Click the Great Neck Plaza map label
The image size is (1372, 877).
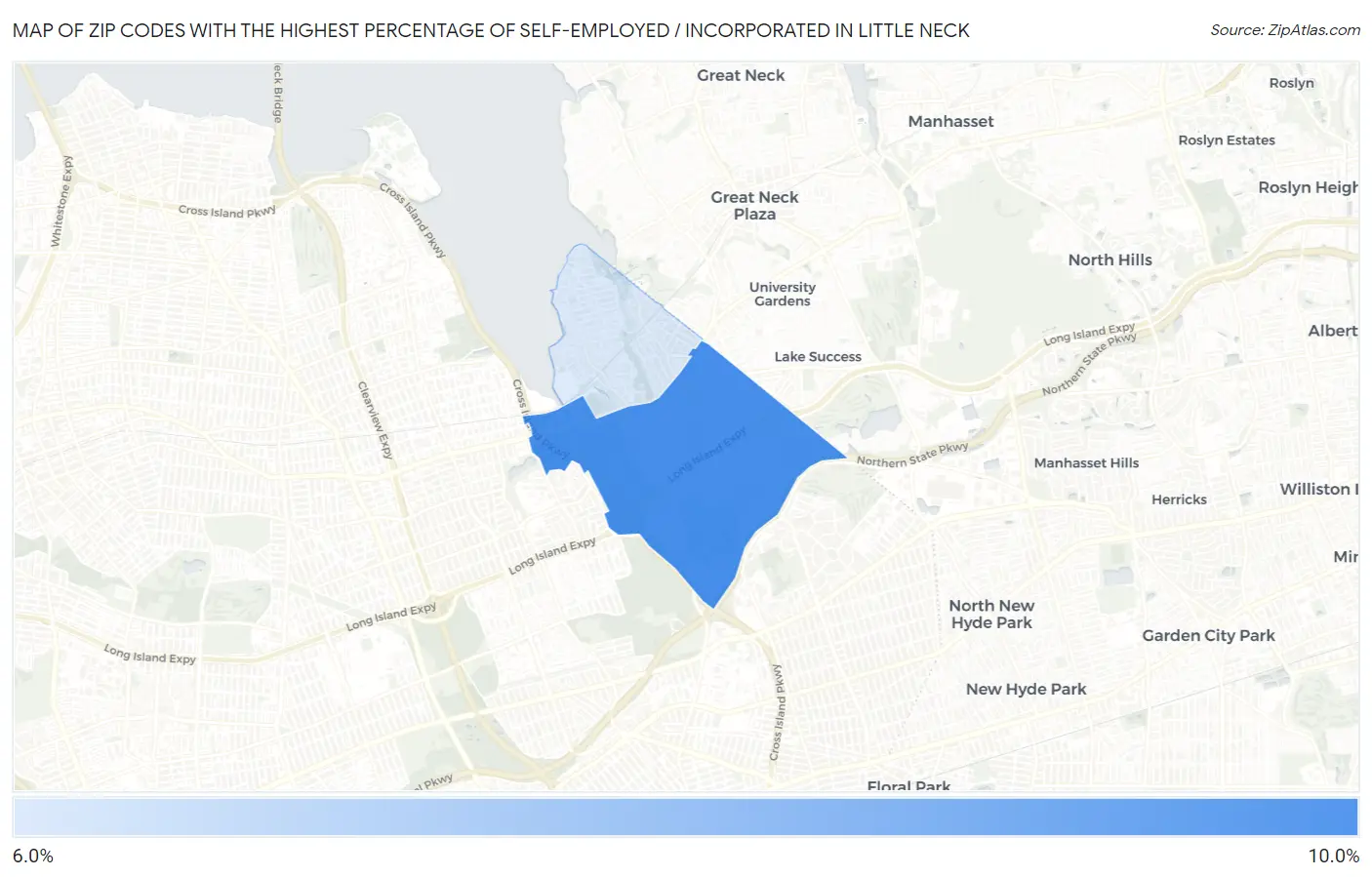tap(754, 205)
